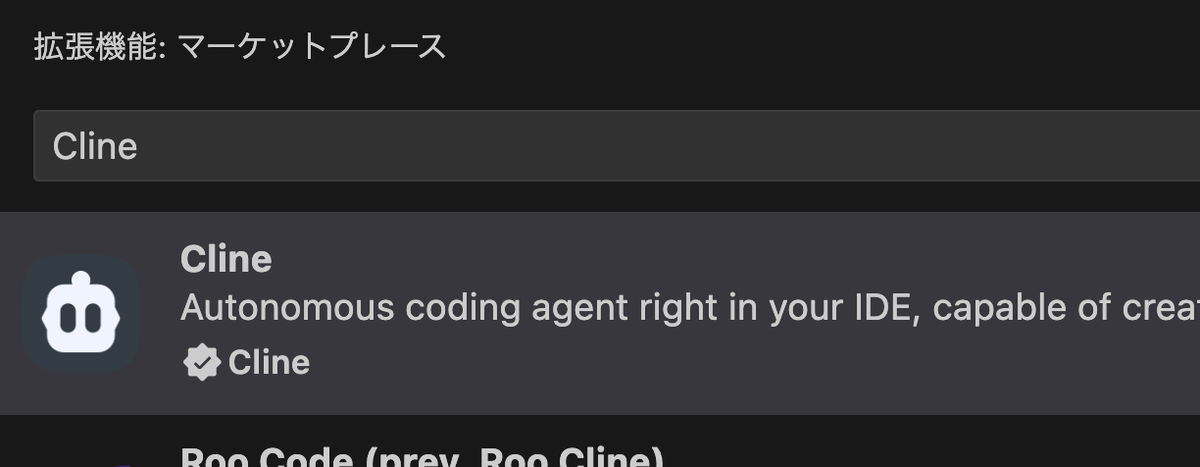Focus the extension search box containing Cline
Image resolution: width=1200 pixels, height=467 pixels.
[616, 146]
